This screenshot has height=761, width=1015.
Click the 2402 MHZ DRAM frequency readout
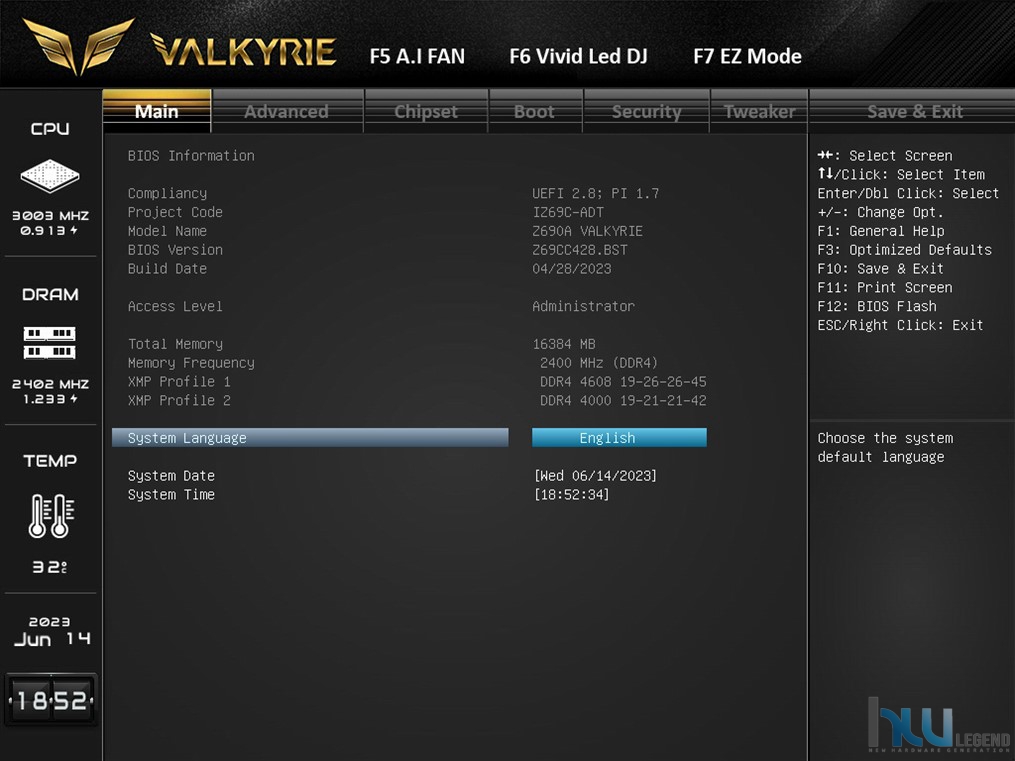[50, 384]
